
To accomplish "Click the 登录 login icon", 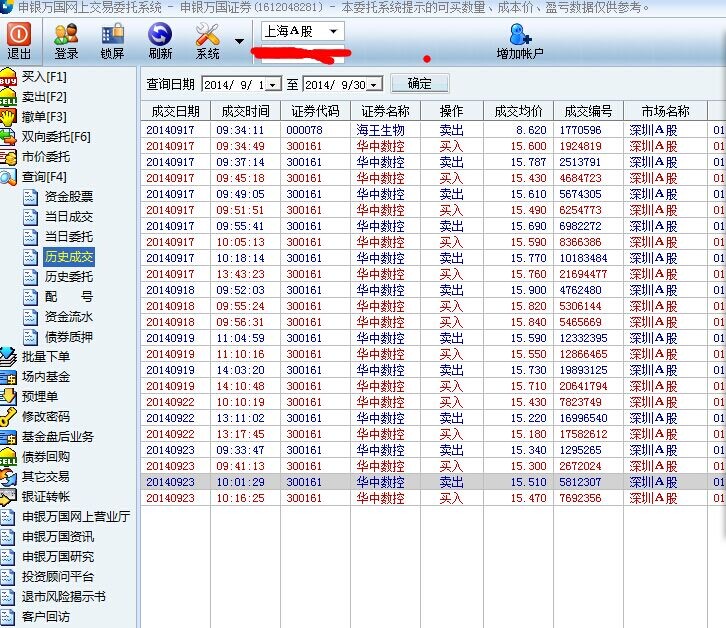I will pos(66,34).
